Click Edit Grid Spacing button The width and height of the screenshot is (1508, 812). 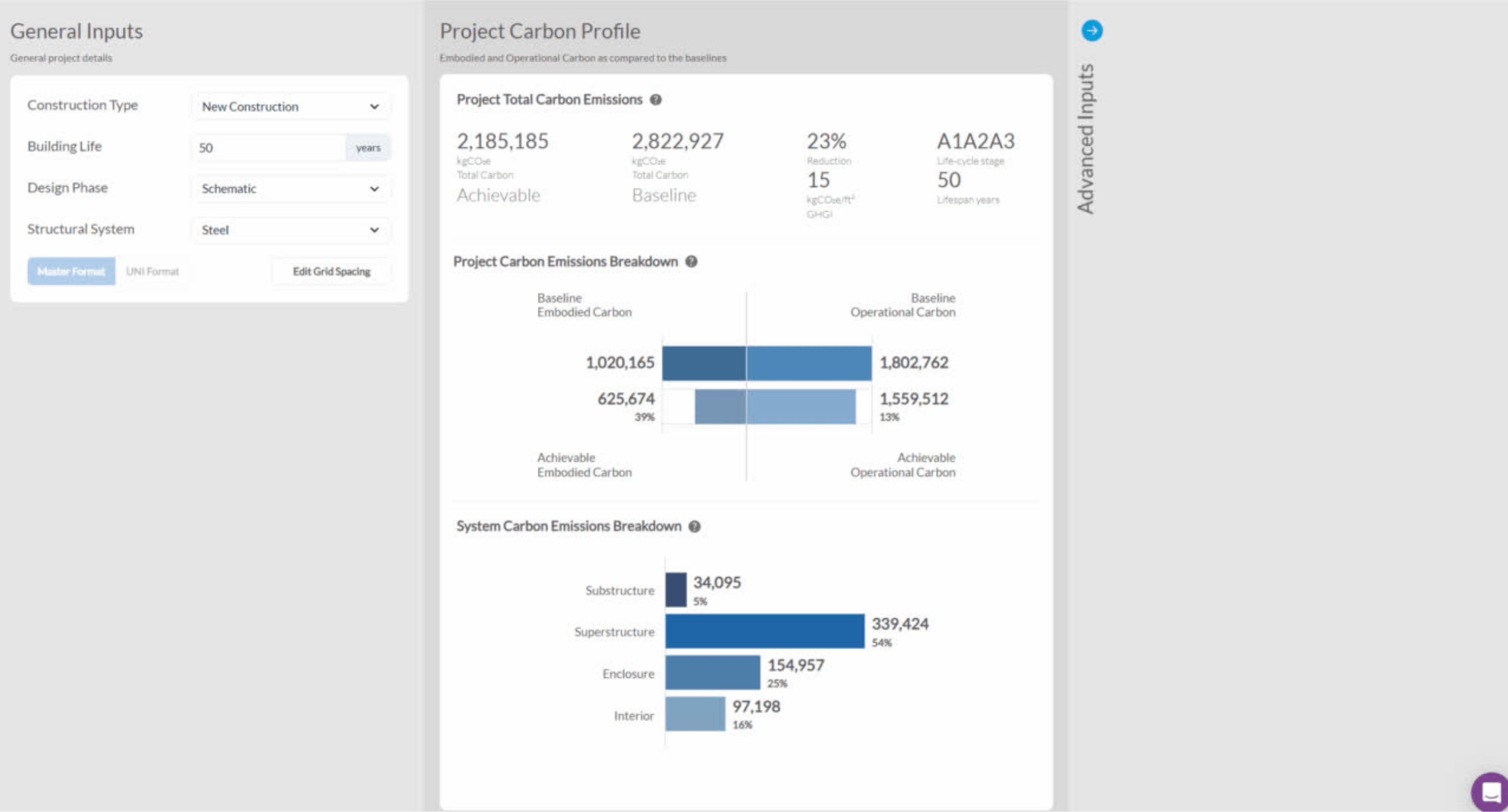pos(331,272)
